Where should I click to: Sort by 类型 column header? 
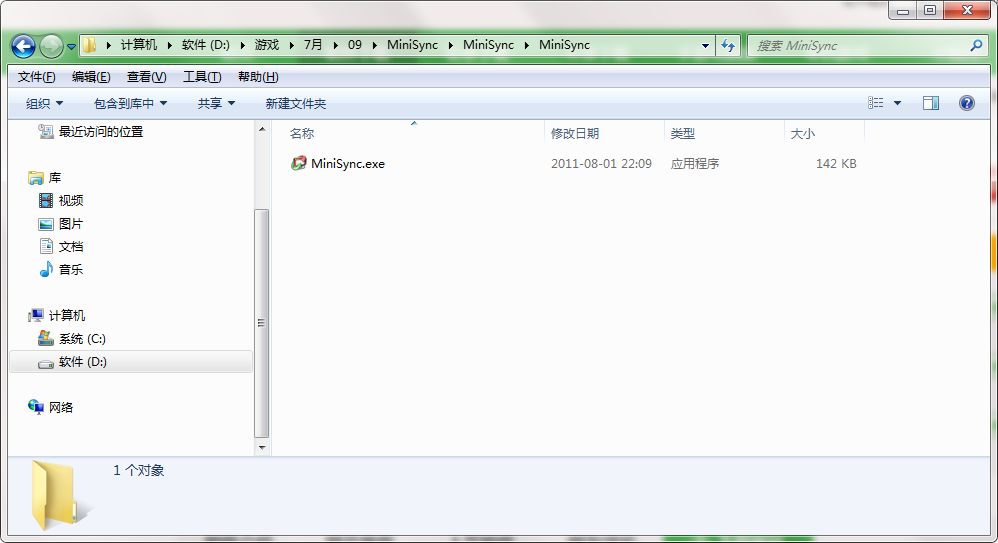683,134
